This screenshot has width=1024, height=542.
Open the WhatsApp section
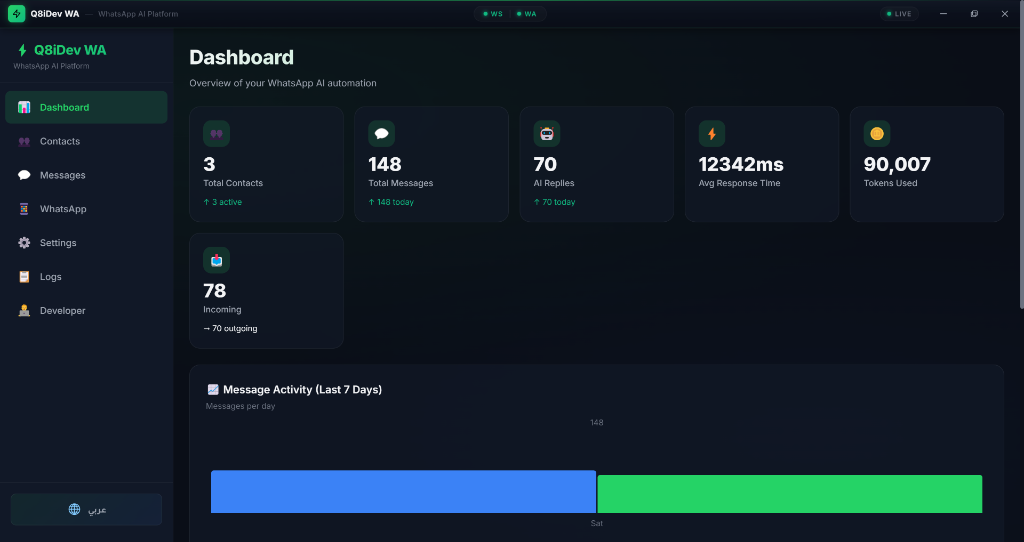(86, 209)
